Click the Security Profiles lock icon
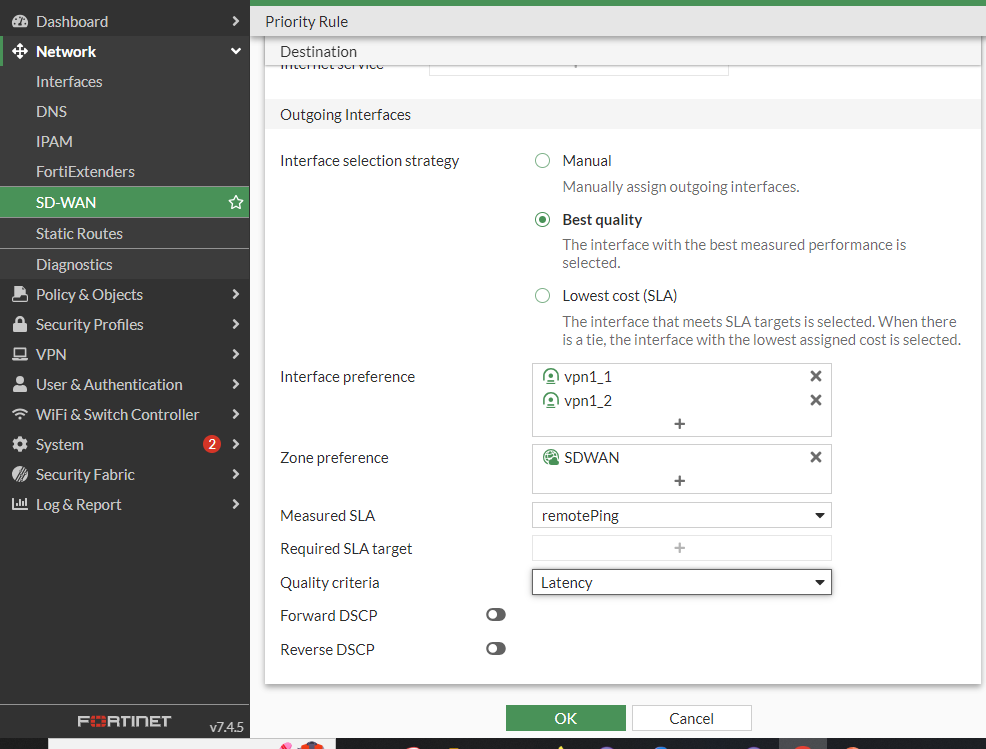The height and width of the screenshot is (749, 986). [x=20, y=325]
